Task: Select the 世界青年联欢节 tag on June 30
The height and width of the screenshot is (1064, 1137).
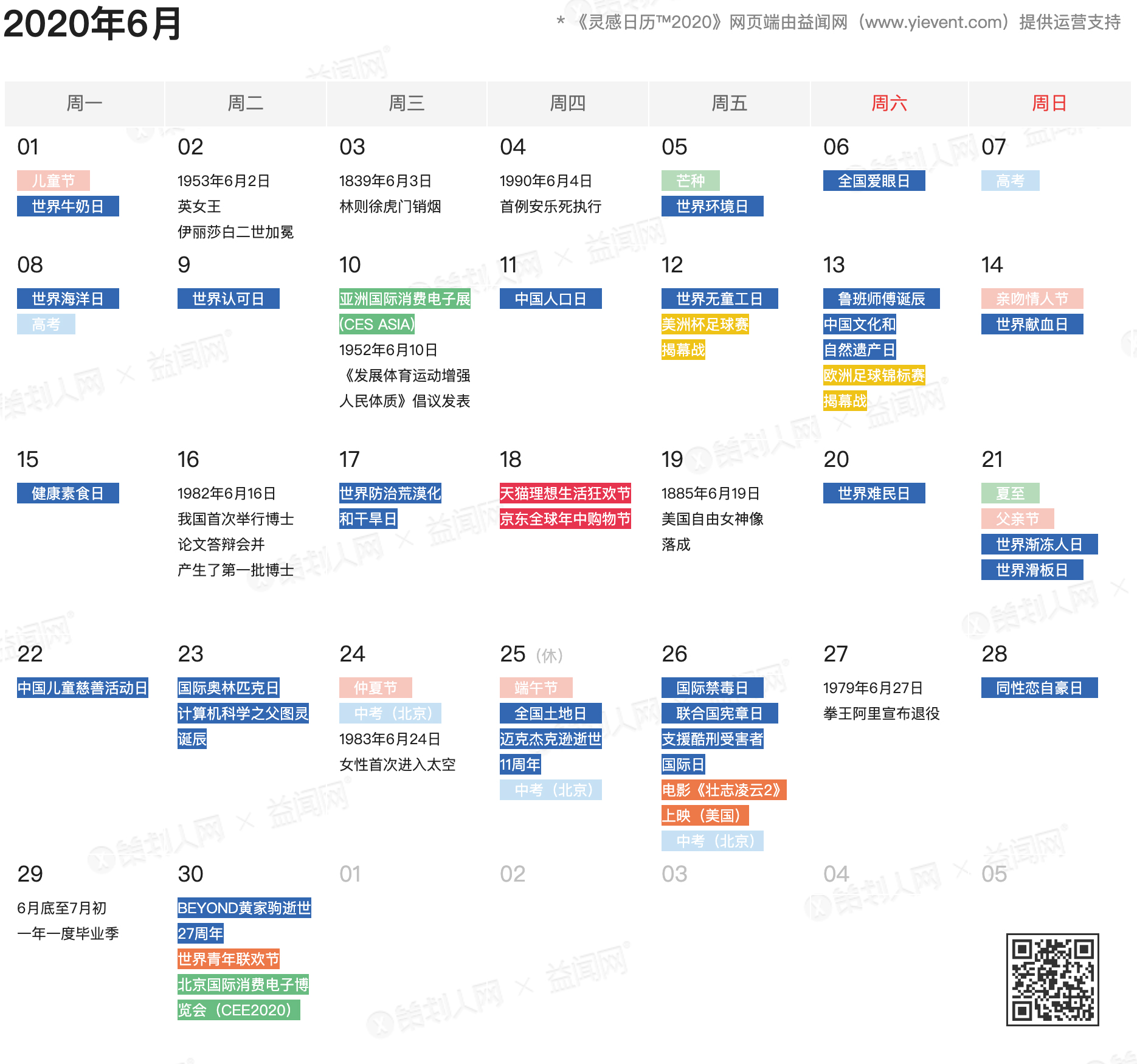Action: (x=227, y=959)
